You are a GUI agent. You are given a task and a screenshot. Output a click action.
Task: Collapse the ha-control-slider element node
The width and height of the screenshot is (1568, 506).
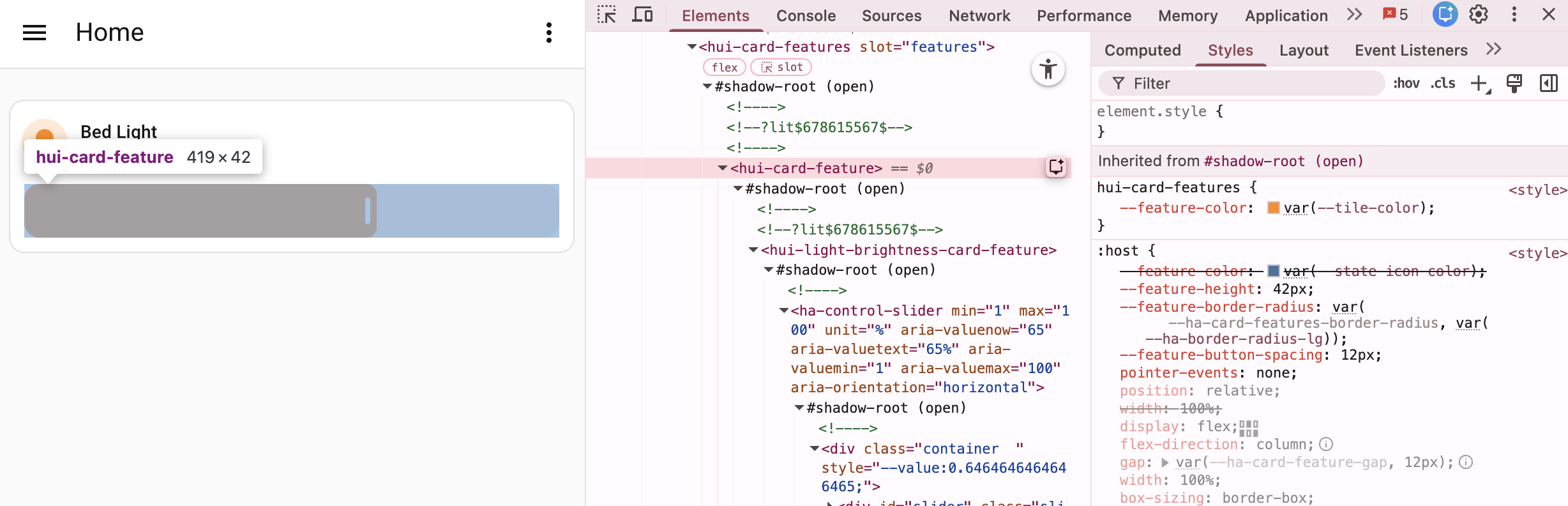[x=784, y=310]
